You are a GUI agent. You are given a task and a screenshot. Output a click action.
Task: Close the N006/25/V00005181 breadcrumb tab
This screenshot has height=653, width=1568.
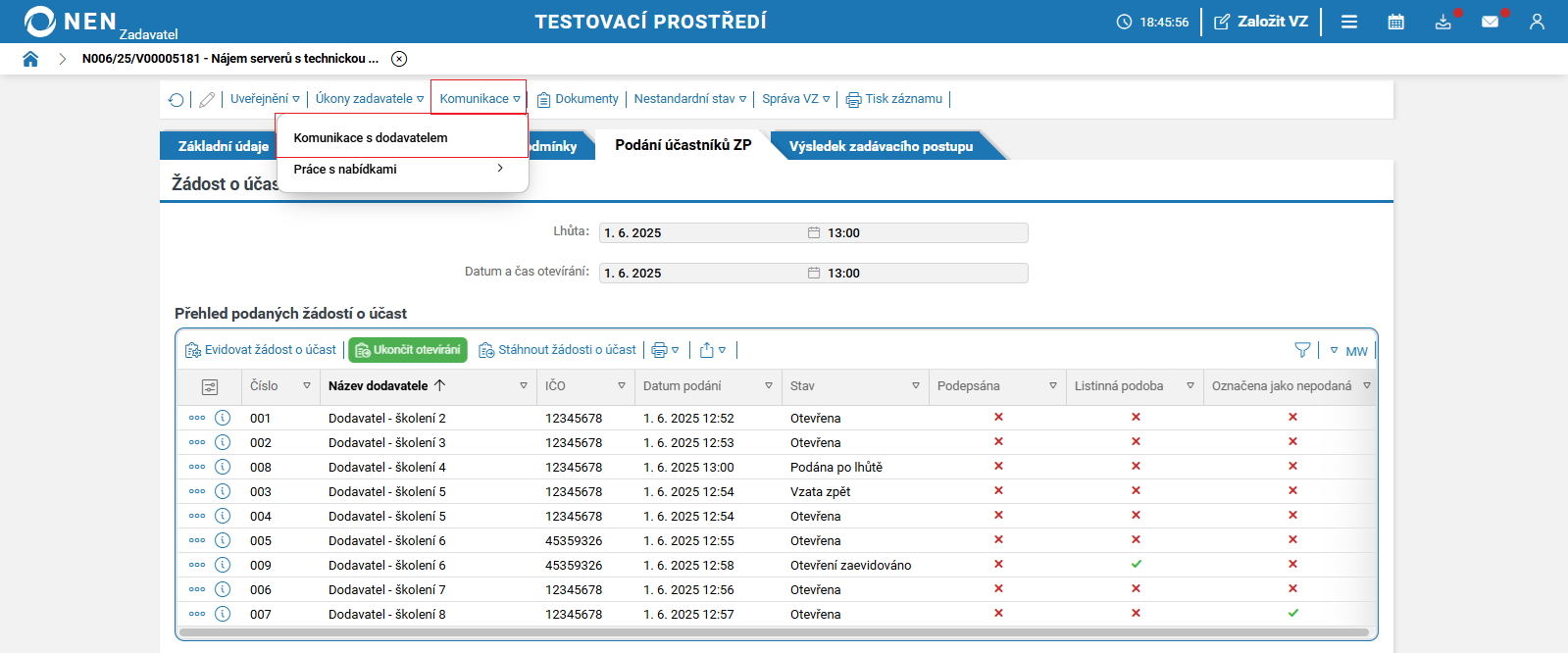coord(399,59)
